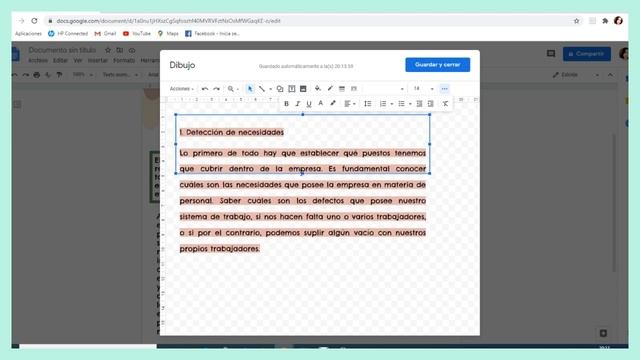
Task: Click the cloud save status icon
Action: pyautogui.click(x=132, y=50)
